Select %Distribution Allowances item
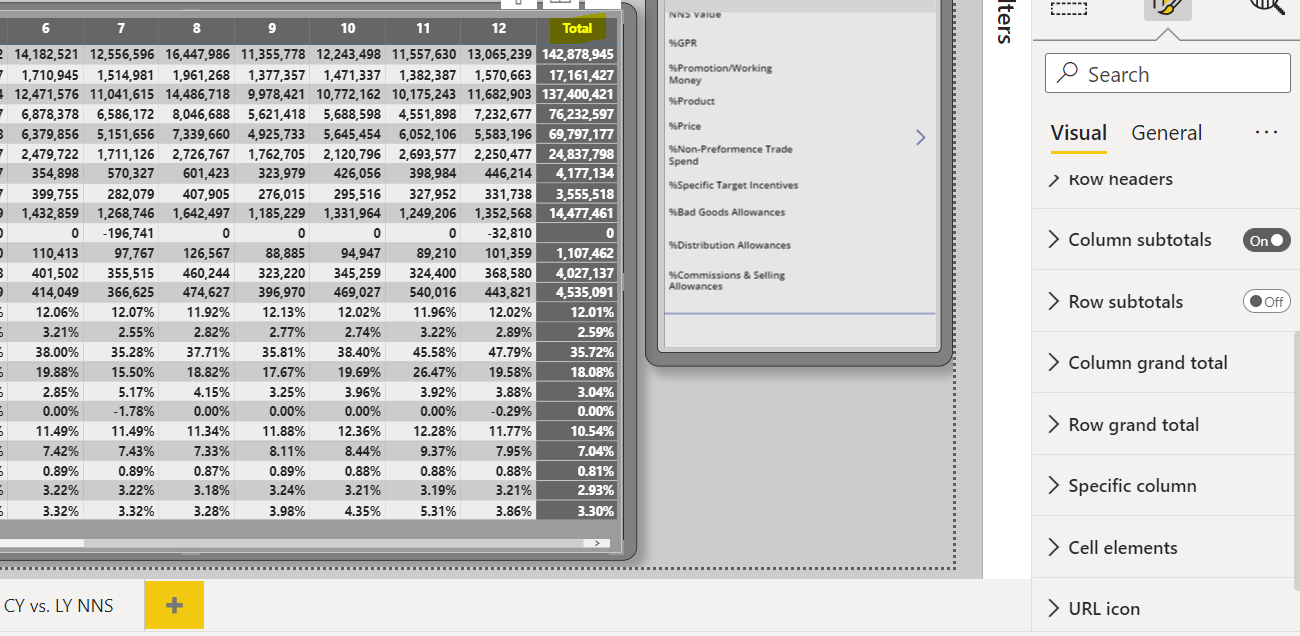1300x636 pixels. click(x=729, y=245)
